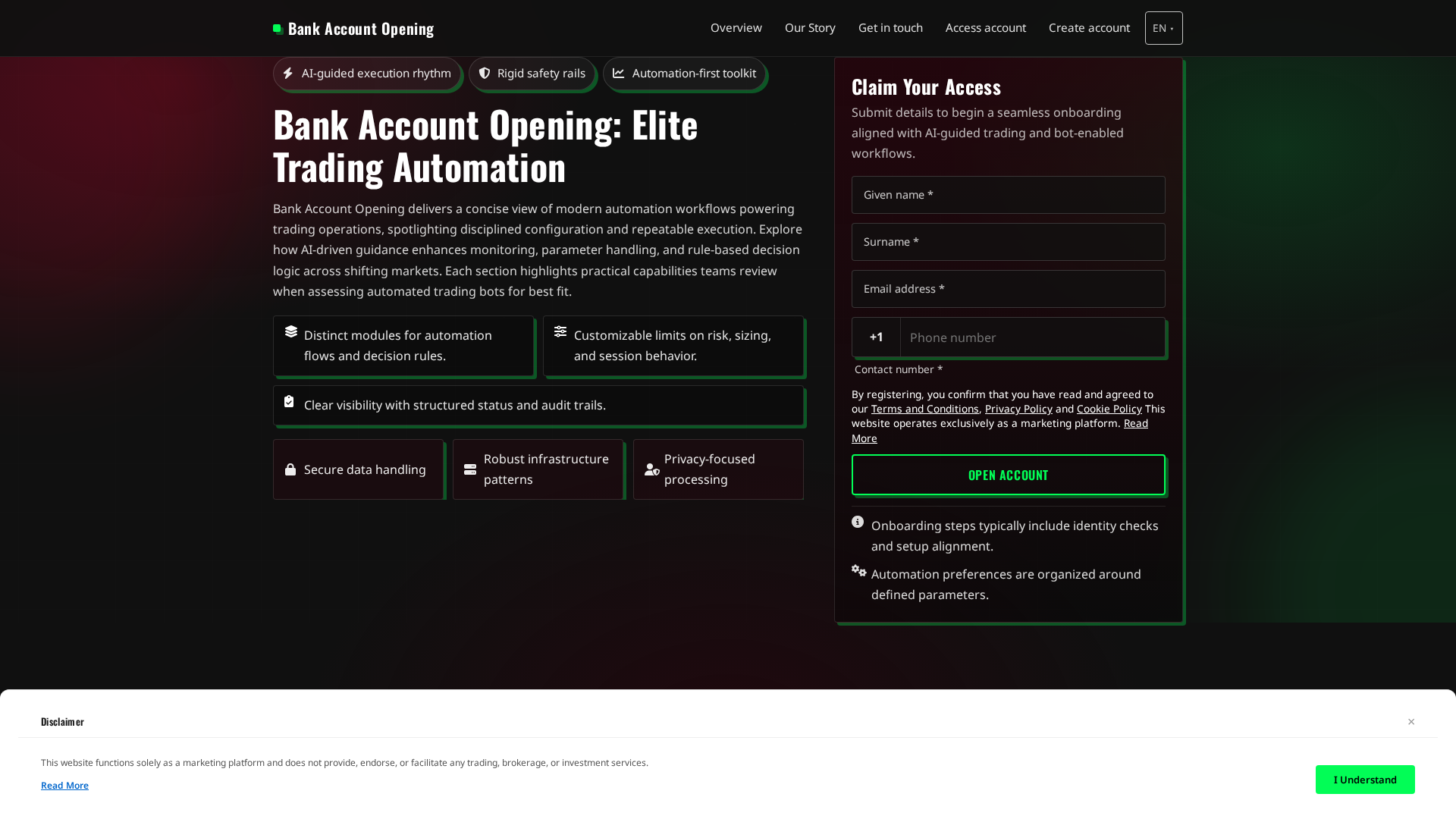
Task: Open the EN language dropdown
Action: [x=1164, y=28]
